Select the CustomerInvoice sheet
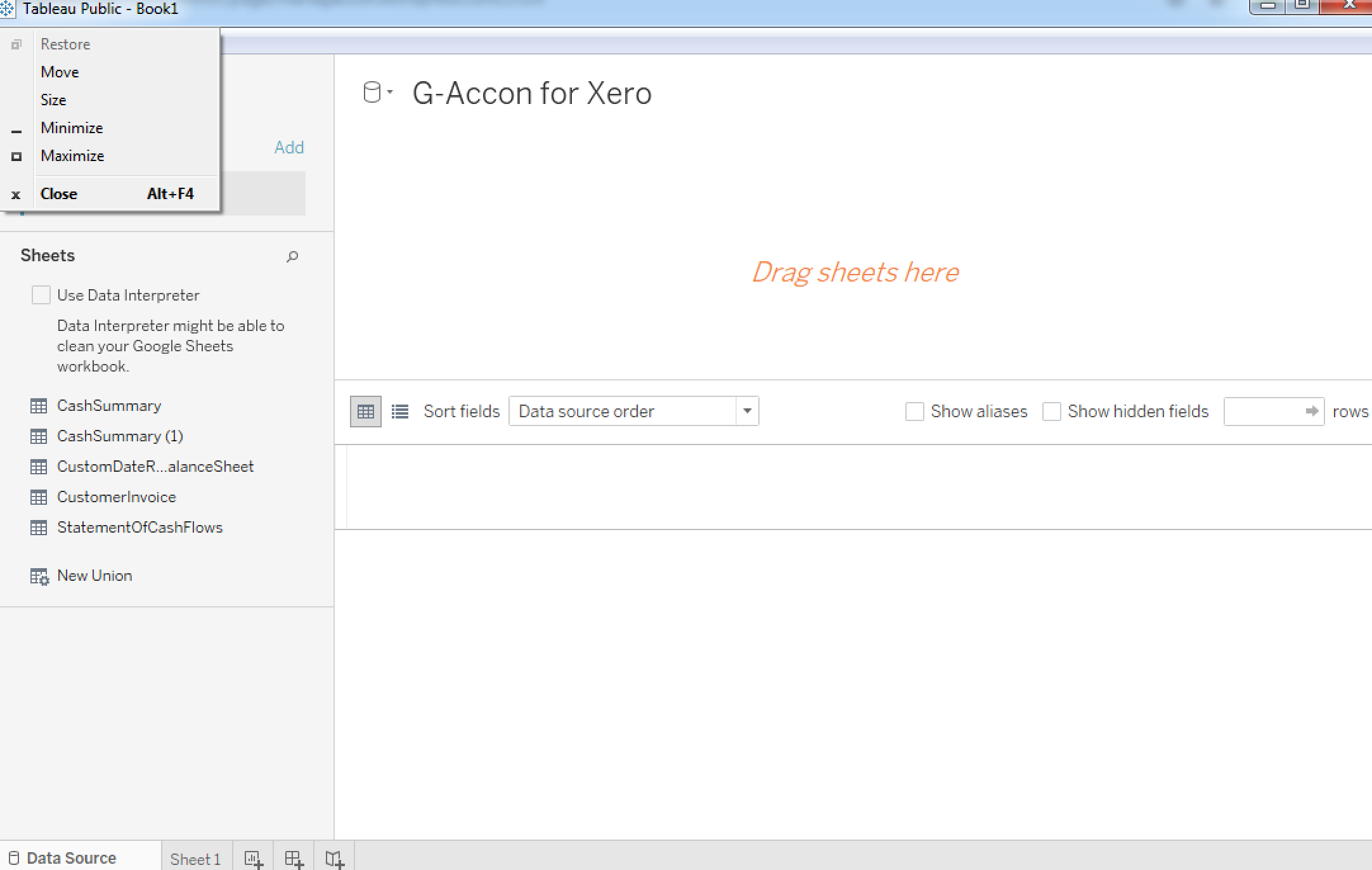Image resolution: width=1372 pixels, height=870 pixels. coord(117,497)
